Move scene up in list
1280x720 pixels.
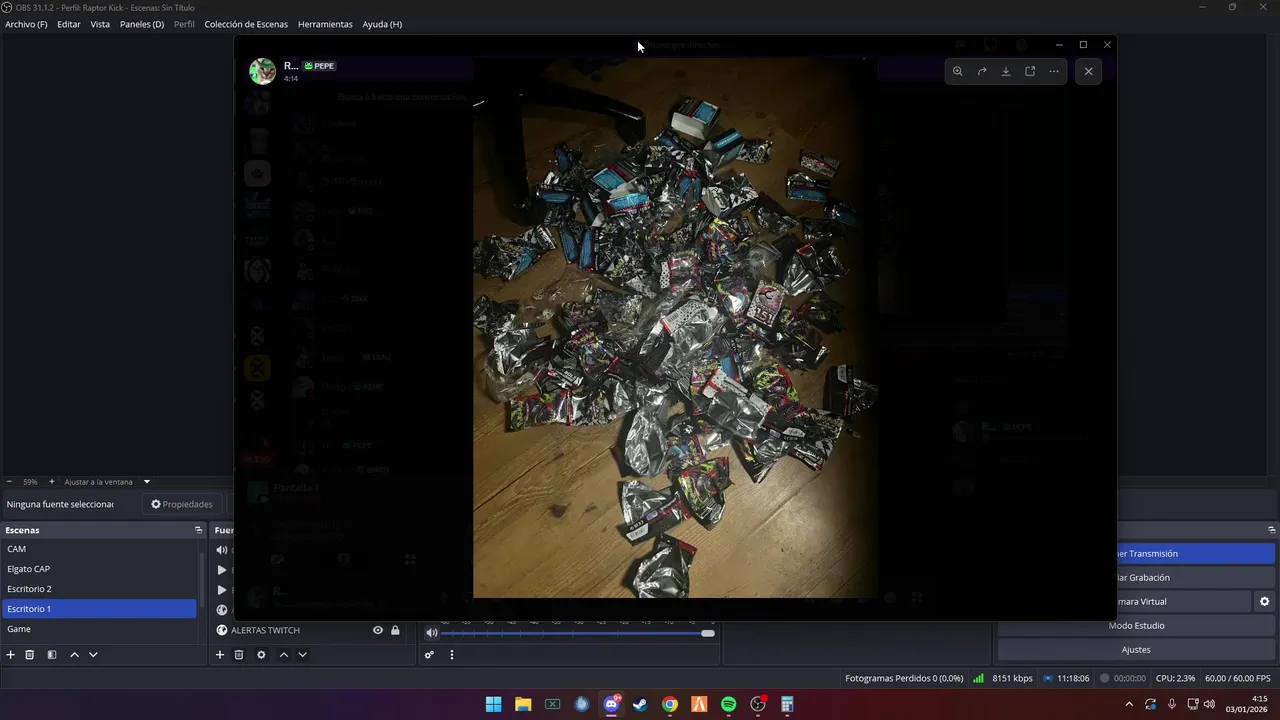(x=74, y=655)
